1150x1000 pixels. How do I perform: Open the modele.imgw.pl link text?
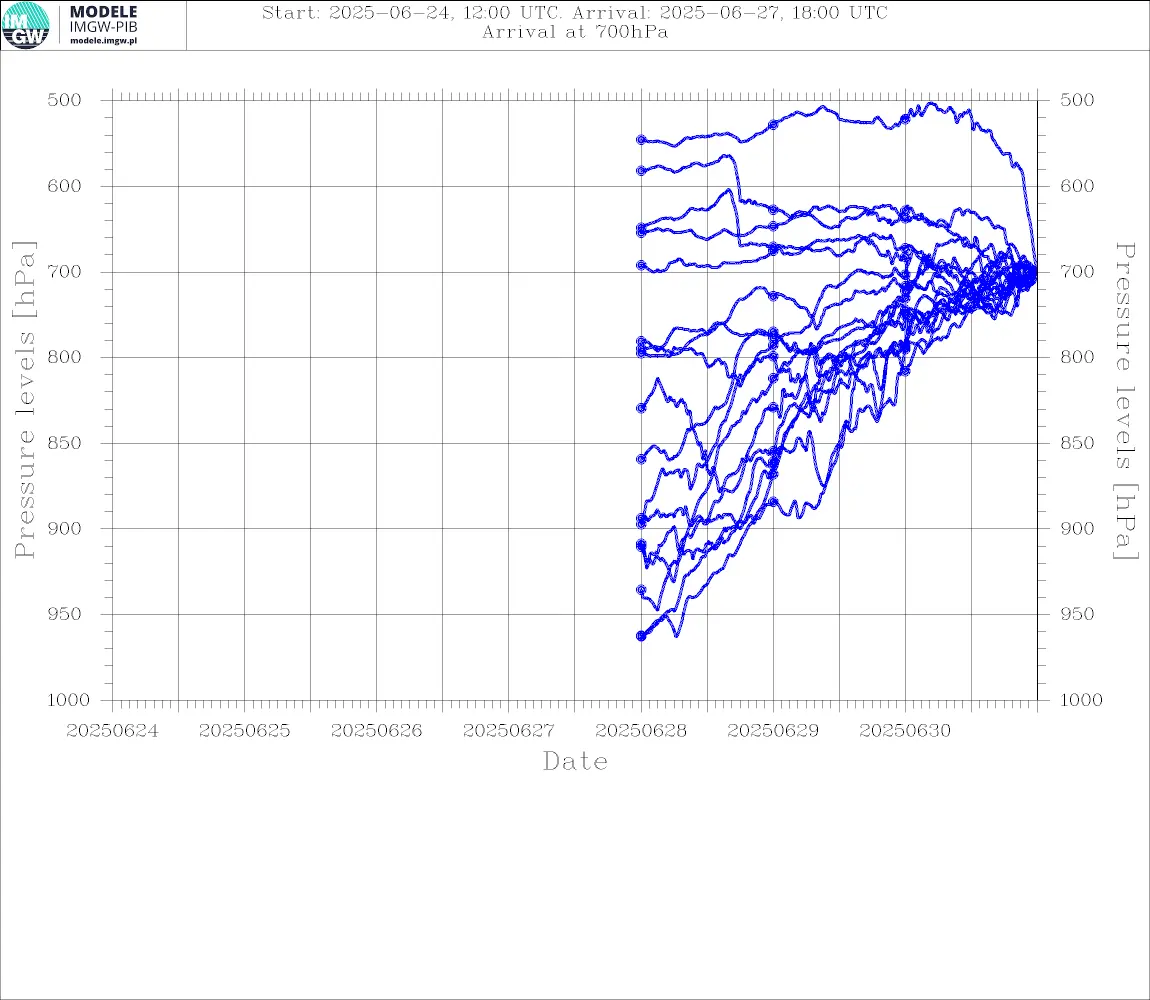103,41
